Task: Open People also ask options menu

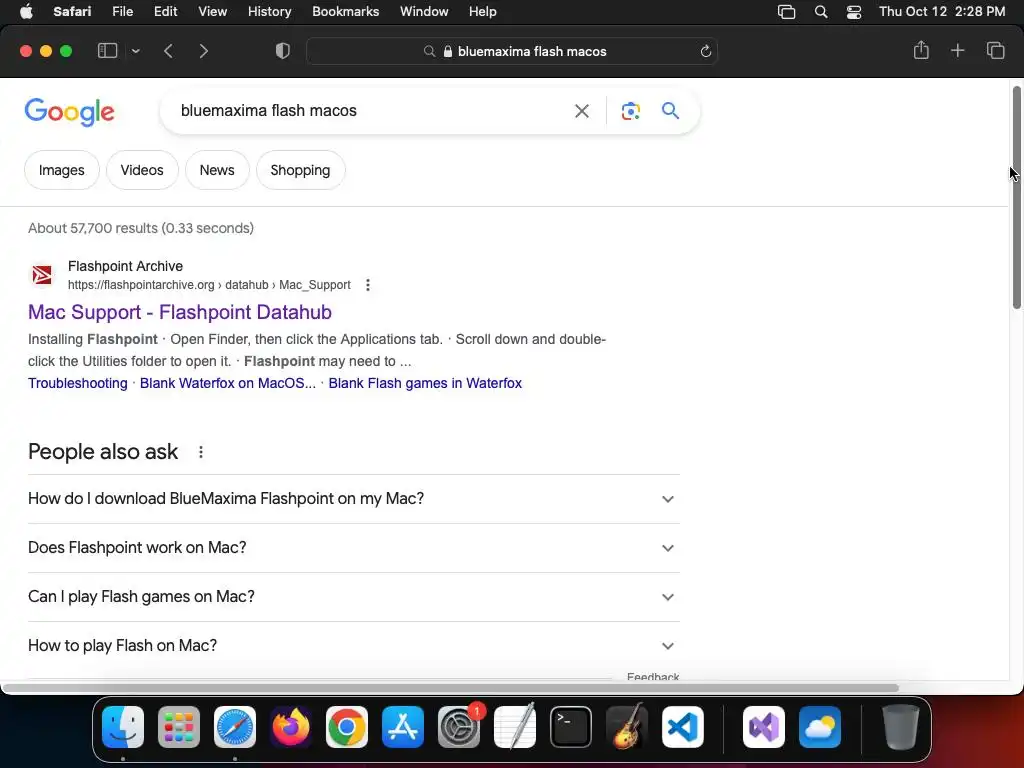Action: [x=200, y=452]
